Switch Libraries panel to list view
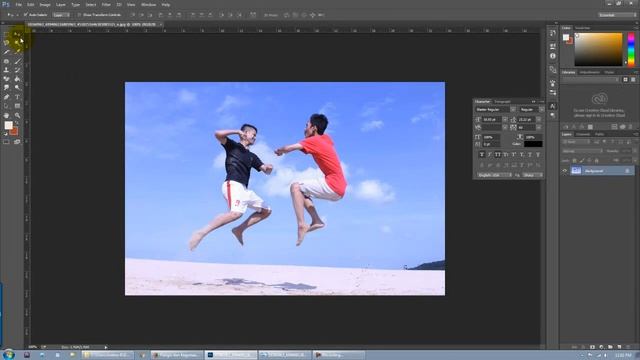Image resolution: width=640 pixels, height=360 pixels. [x=633, y=80]
